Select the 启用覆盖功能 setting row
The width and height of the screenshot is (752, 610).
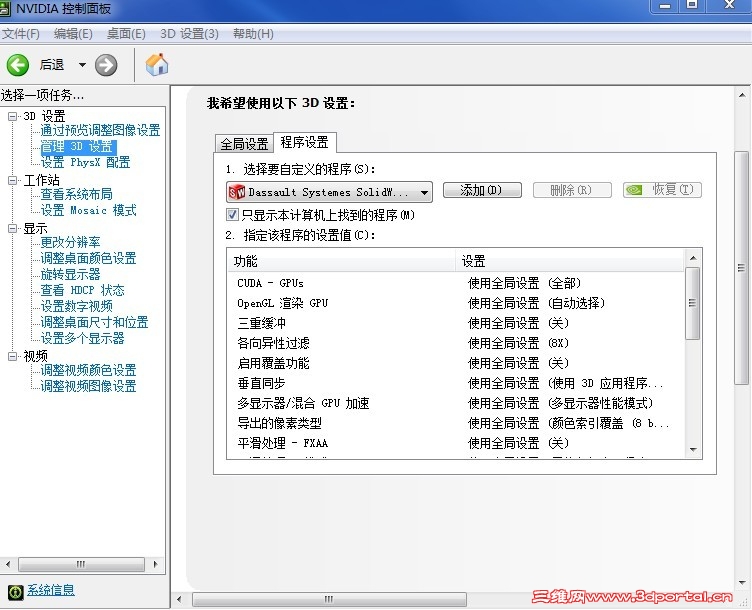pyautogui.click(x=456, y=364)
